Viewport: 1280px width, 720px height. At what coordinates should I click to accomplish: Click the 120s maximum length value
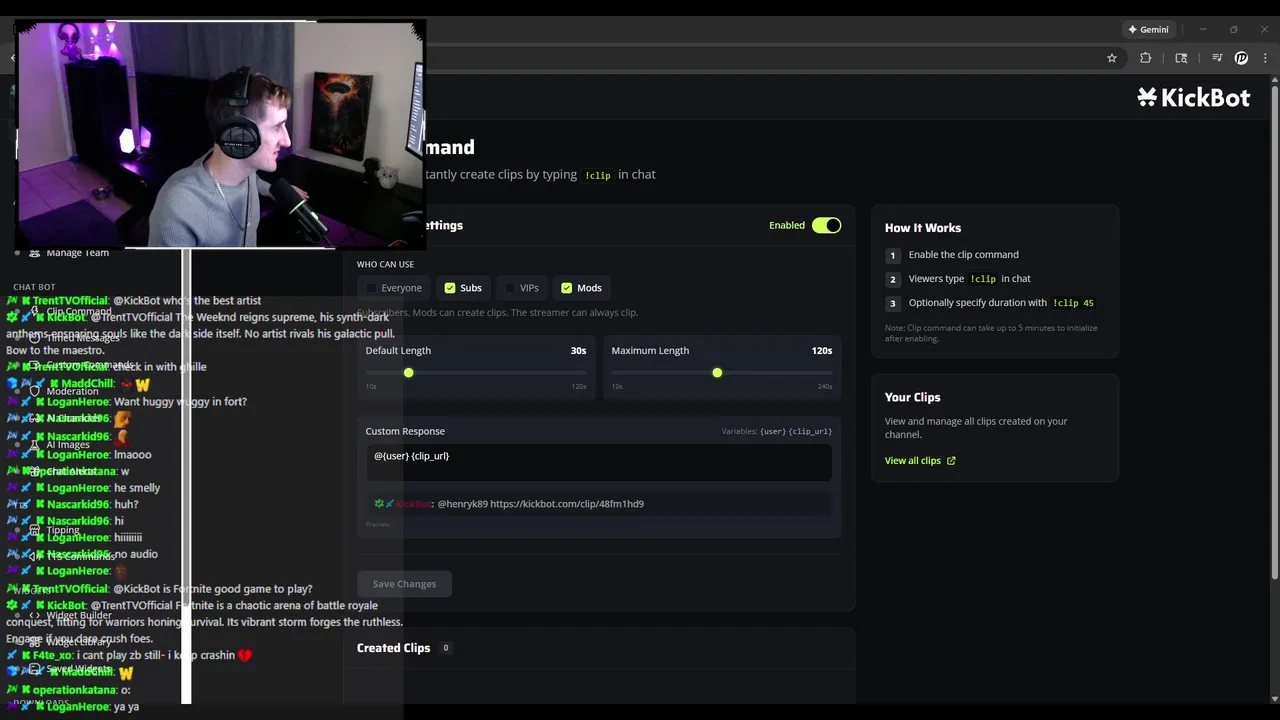(822, 351)
